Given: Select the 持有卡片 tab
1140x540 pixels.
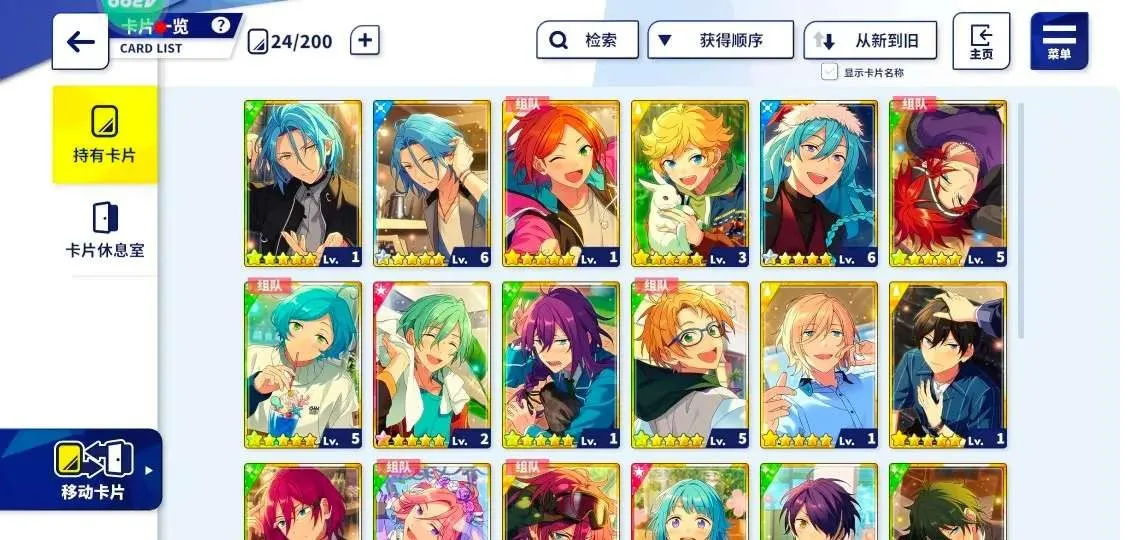Looking at the screenshot, I should (105, 134).
